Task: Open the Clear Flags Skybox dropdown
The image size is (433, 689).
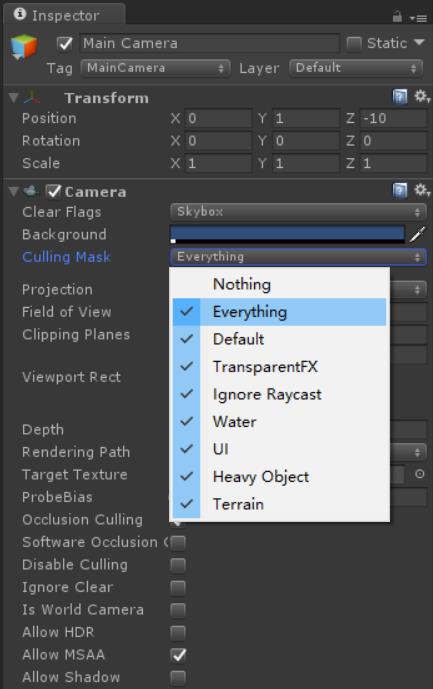Action: pyautogui.click(x=298, y=212)
